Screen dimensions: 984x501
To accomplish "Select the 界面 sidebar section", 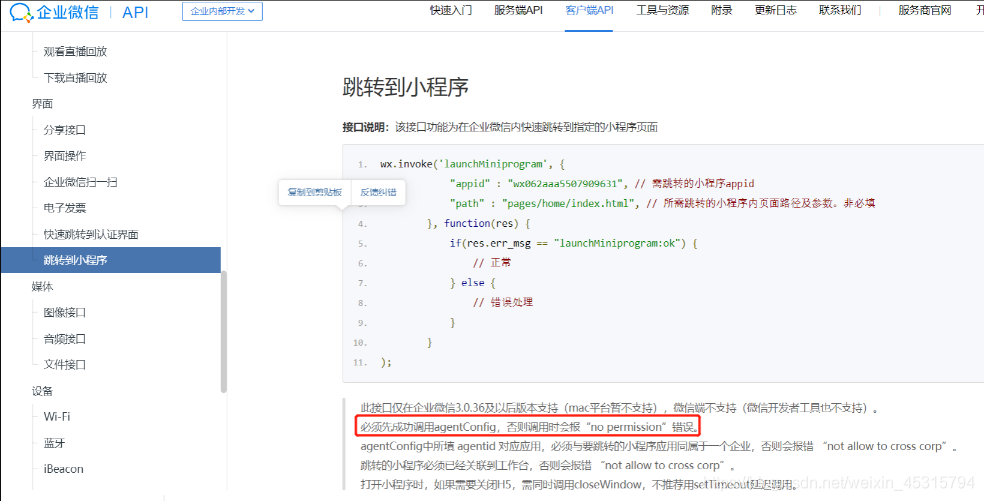I will click(x=42, y=104).
